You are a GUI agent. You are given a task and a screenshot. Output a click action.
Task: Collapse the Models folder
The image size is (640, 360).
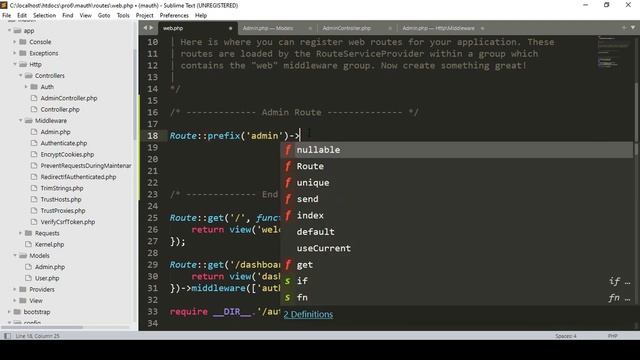coord(15,256)
